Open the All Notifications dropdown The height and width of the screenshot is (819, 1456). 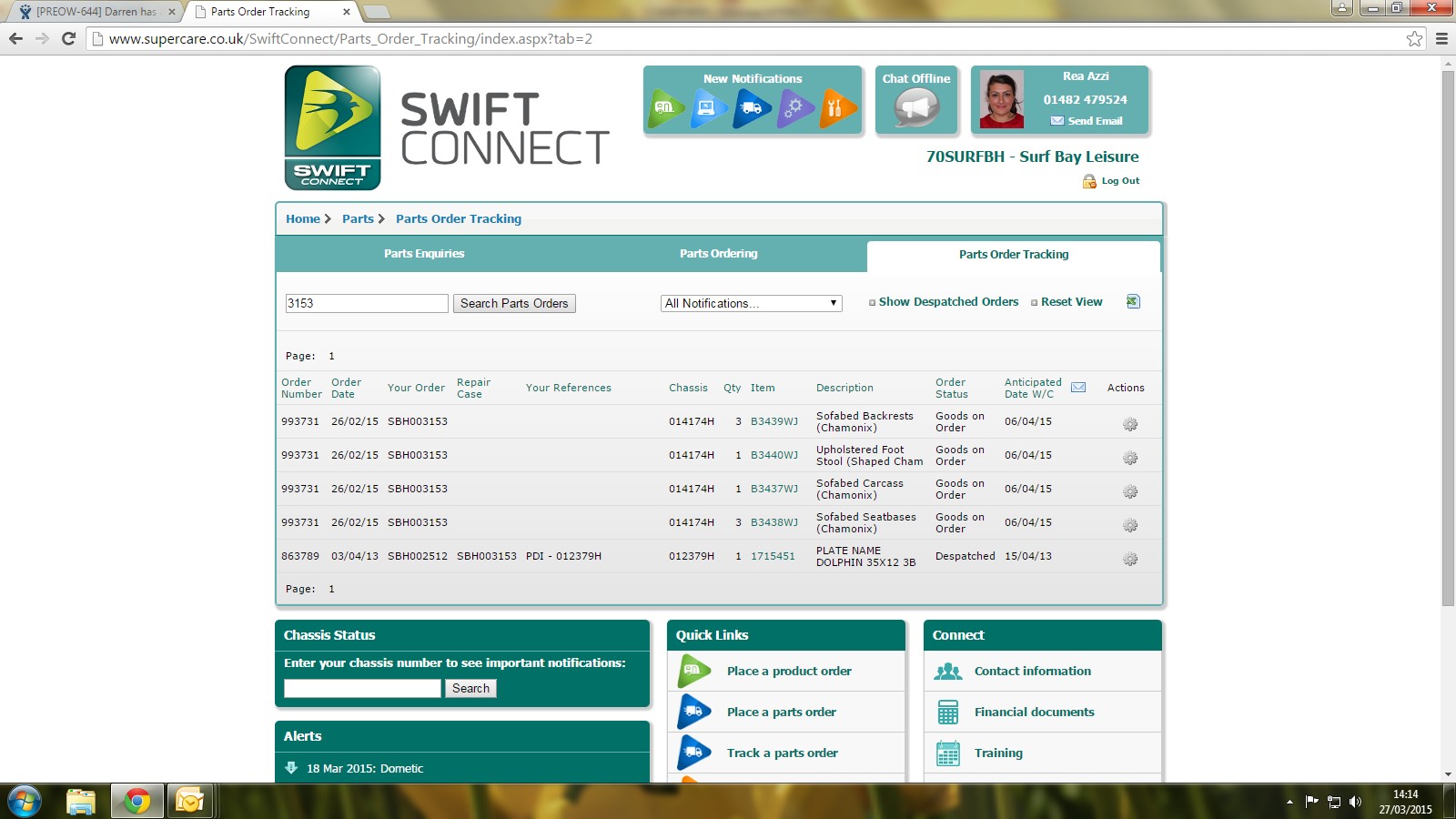(751, 303)
